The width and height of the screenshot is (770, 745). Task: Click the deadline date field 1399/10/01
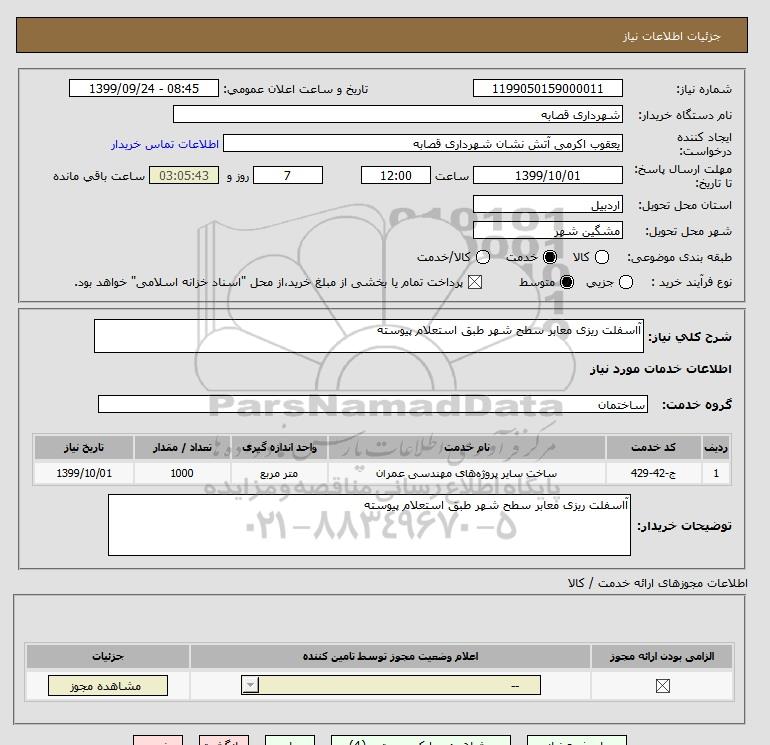[548, 175]
